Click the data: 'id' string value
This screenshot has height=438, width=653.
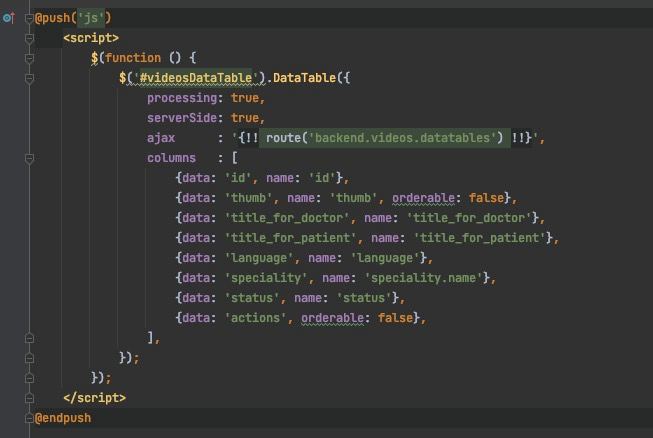238,178
